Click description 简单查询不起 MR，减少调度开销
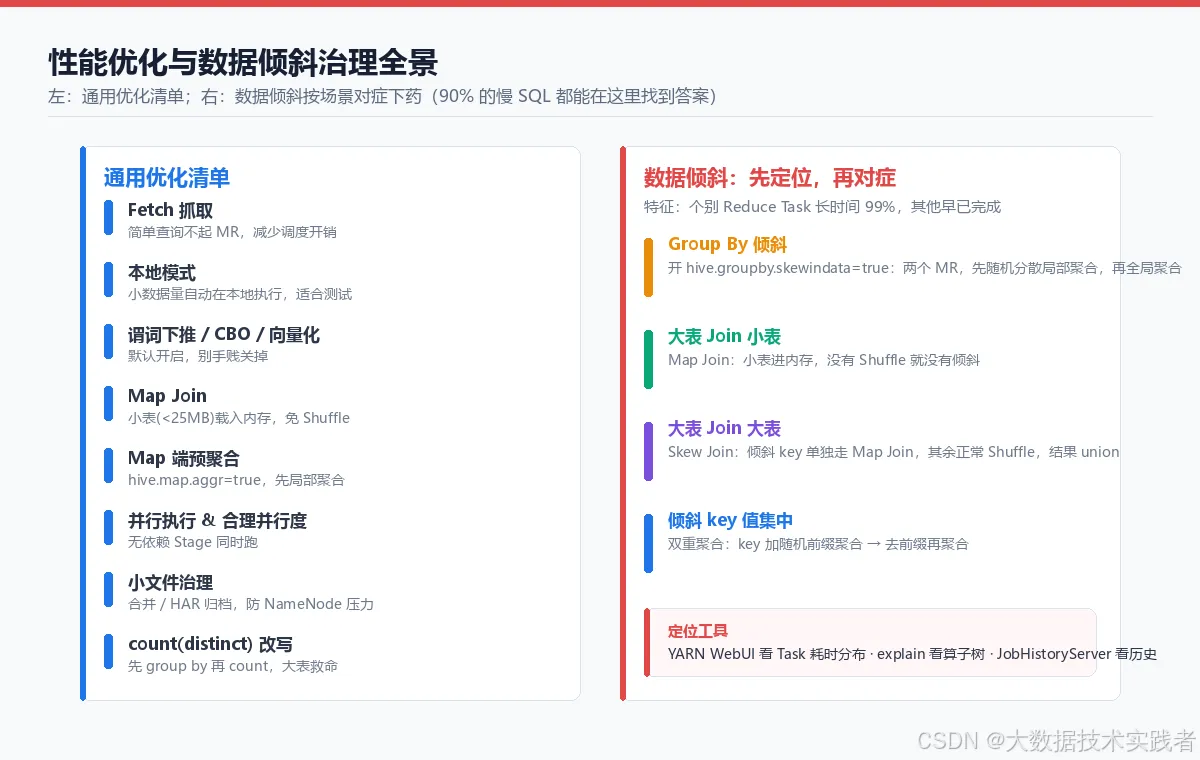This screenshot has width=1200, height=760. pyautogui.click(x=232, y=232)
